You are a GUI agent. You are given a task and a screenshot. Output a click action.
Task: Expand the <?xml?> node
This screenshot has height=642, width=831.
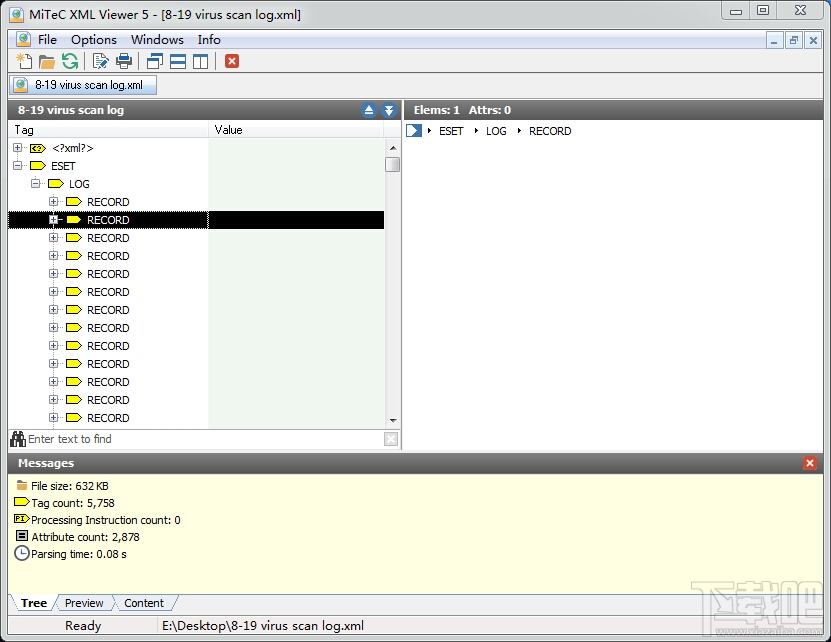pyautogui.click(x=17, y=148)
